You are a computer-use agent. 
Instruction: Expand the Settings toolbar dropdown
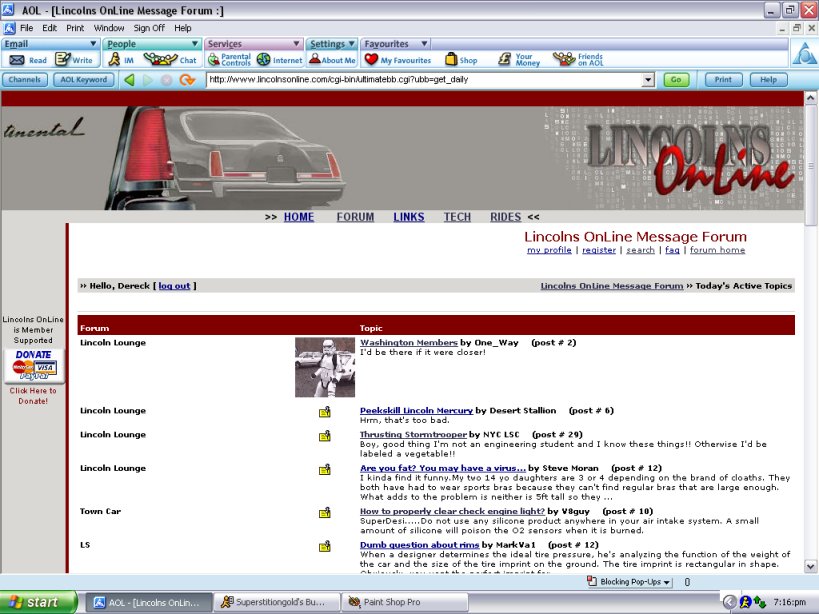[352, 44]
